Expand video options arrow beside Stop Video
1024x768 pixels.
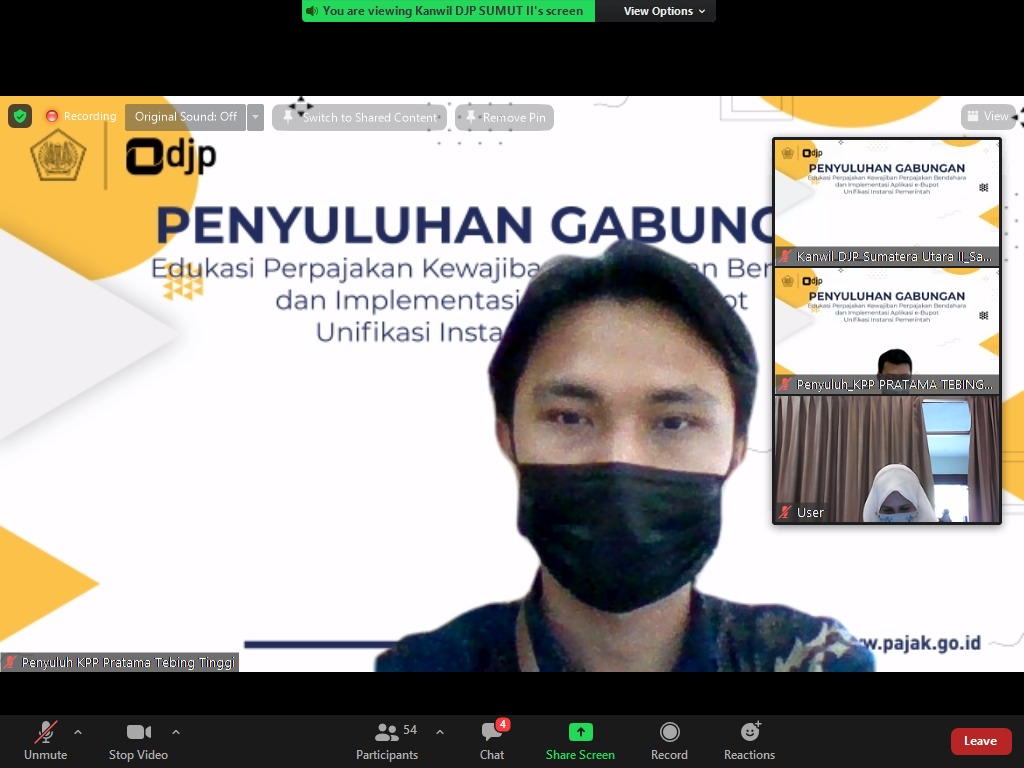[176, 732]
